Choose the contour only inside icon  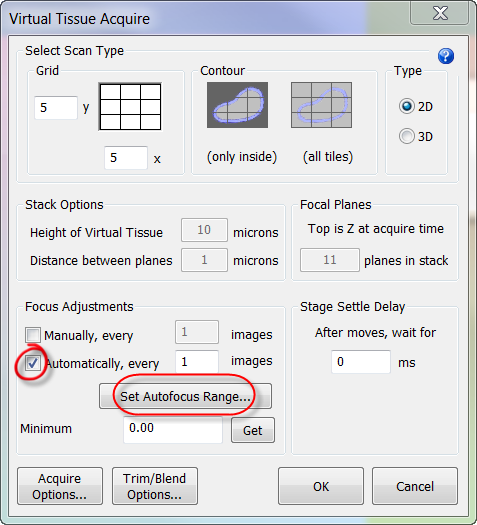click(237, 105)
